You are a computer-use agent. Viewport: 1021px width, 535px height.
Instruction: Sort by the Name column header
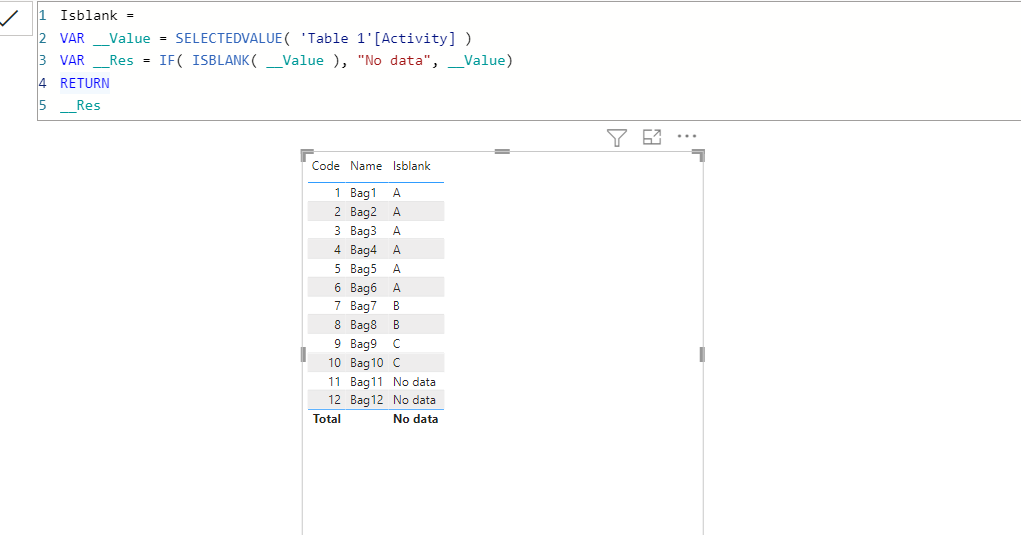(366, 166)
